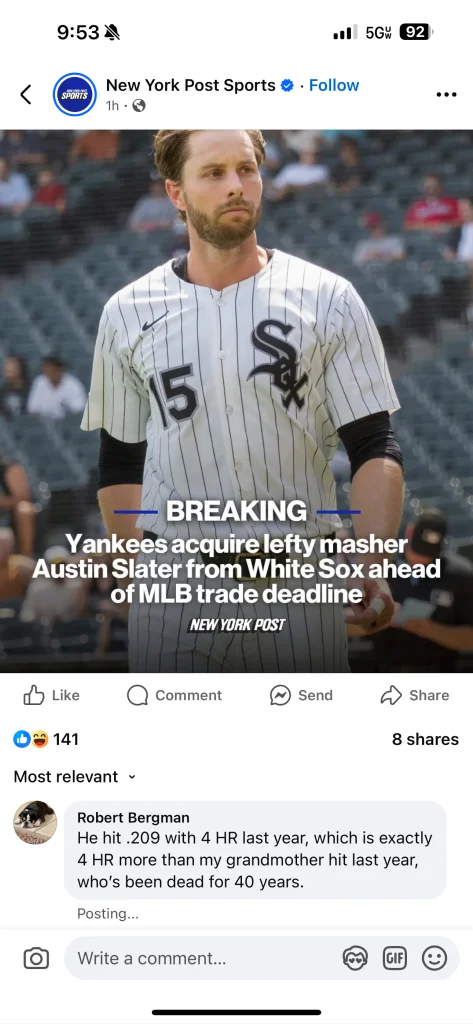473x1024 pixels.
Task: Share the post
Action: (x=415, y=696)
